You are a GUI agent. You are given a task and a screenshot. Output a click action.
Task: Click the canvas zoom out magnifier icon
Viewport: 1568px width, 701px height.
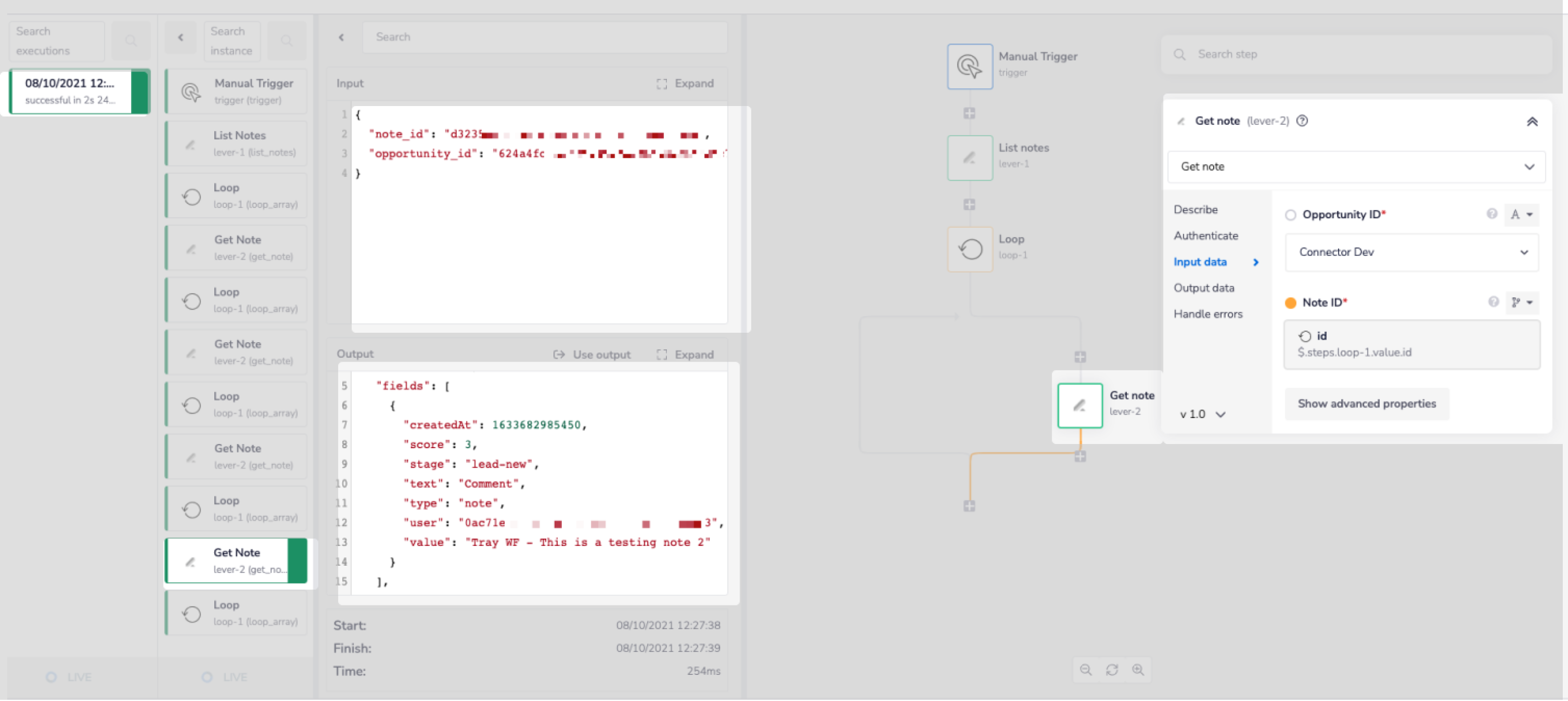(x=1085, y=670)
